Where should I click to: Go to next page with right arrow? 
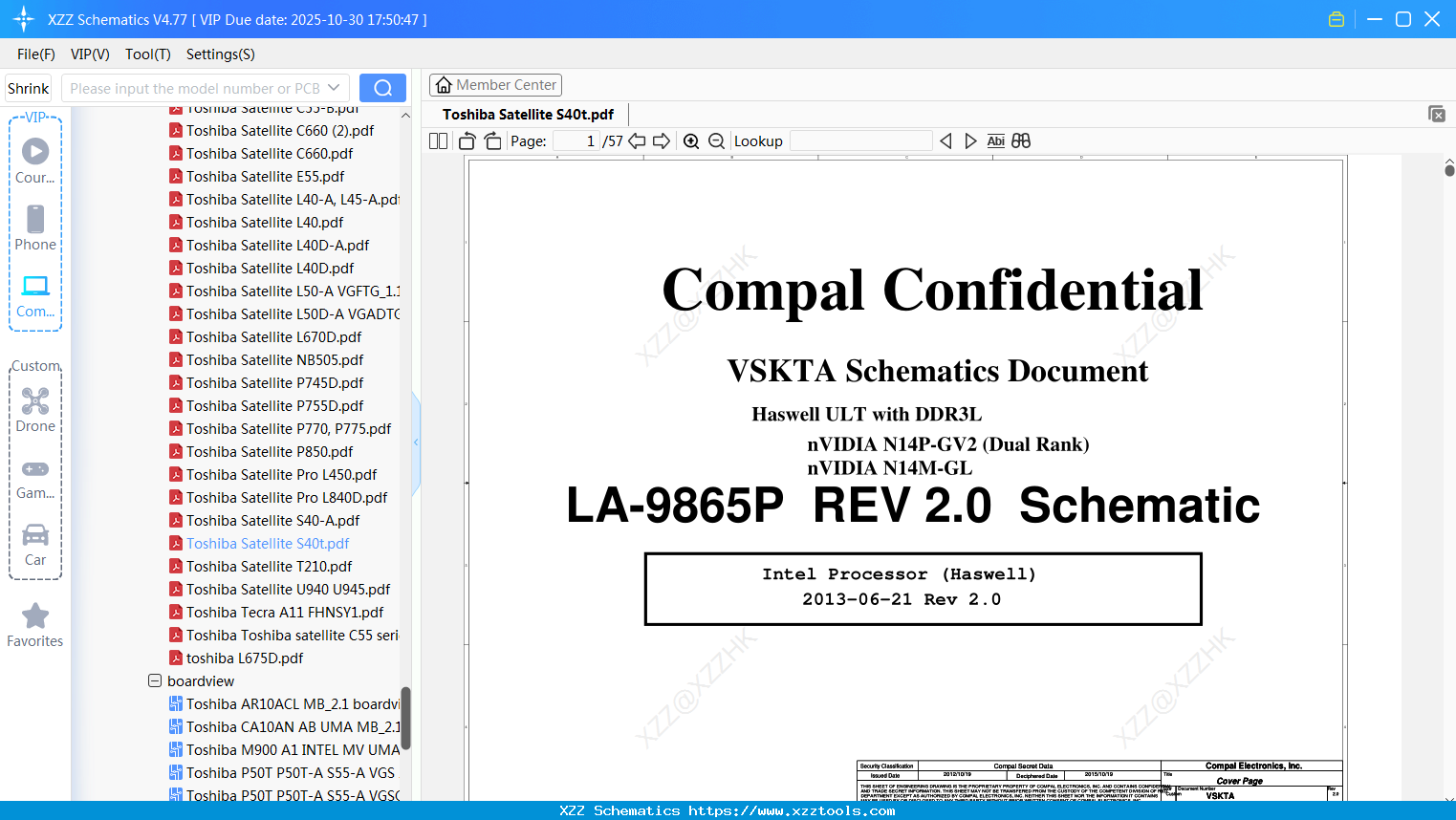tap(662, 141)
